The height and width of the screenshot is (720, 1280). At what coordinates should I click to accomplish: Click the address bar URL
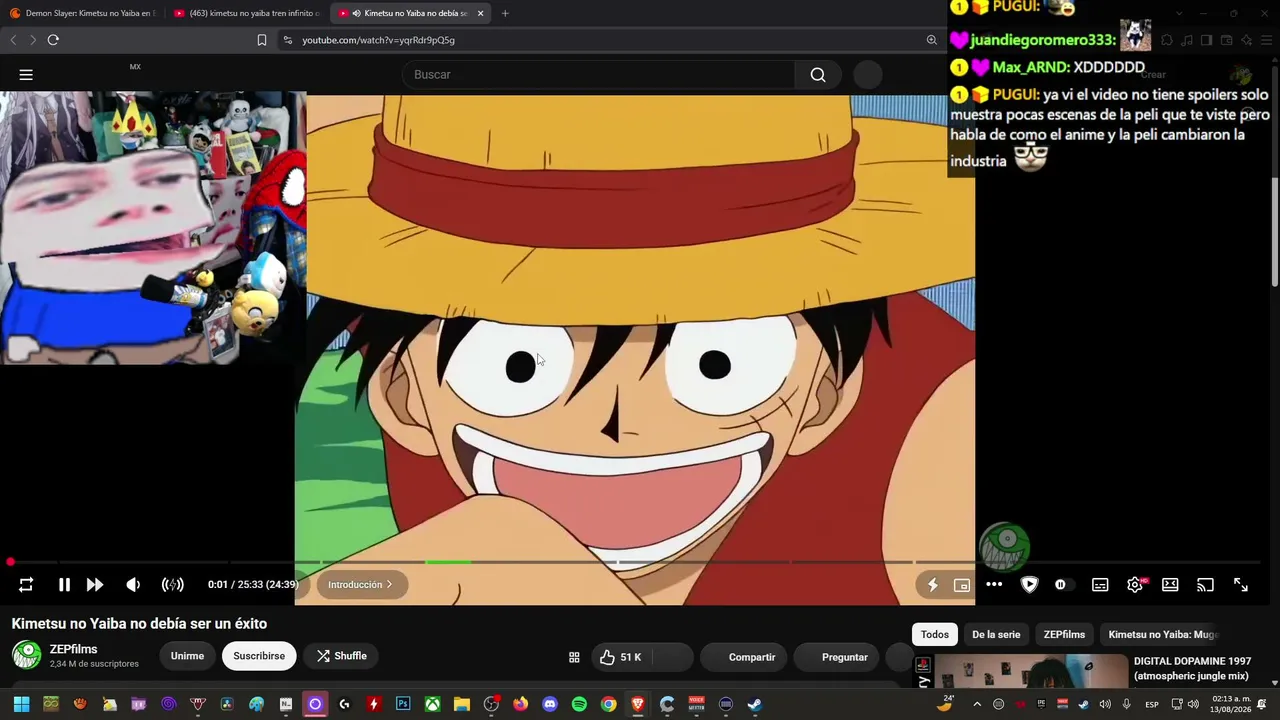378,40
